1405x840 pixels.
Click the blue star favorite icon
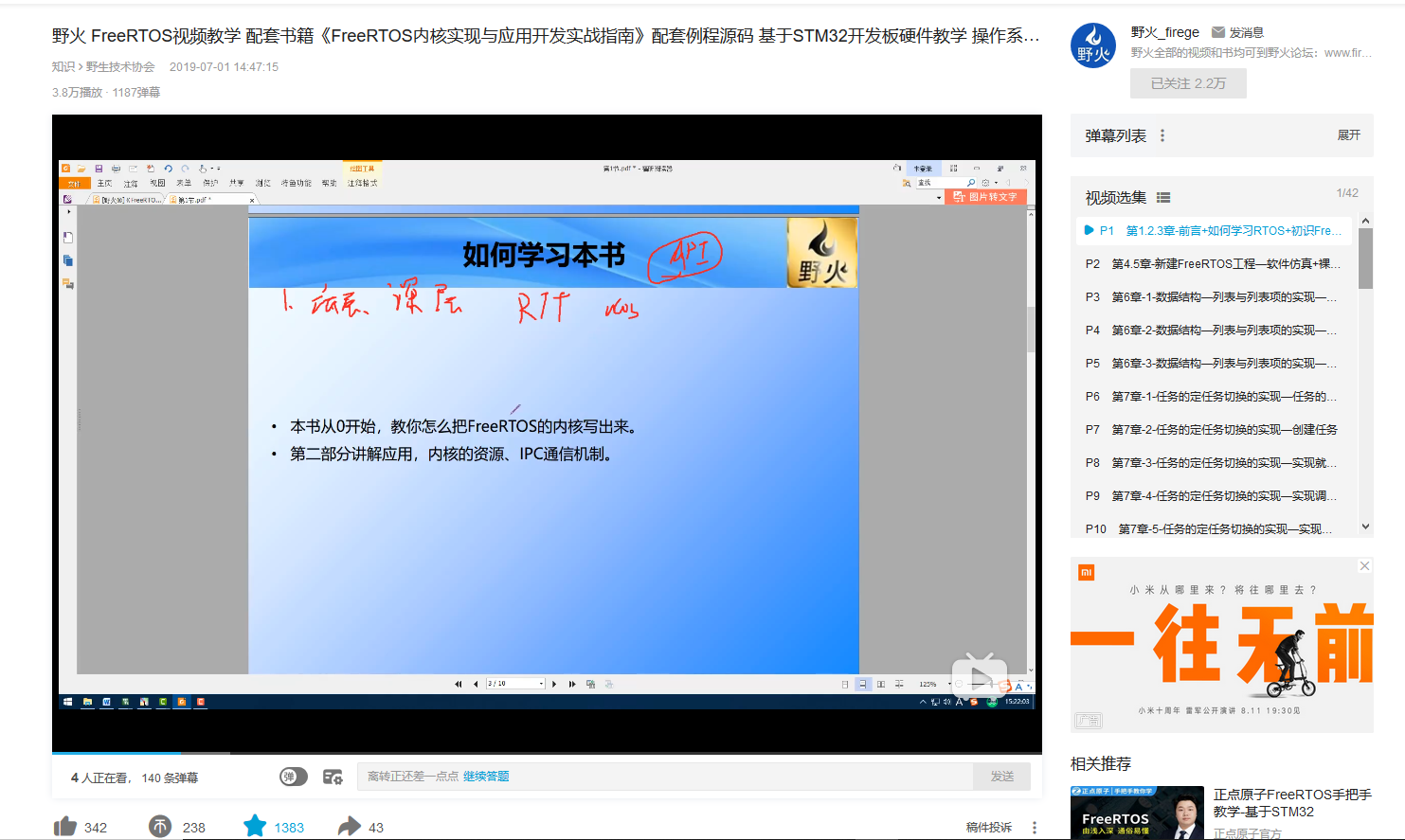[x=255, y=826]
